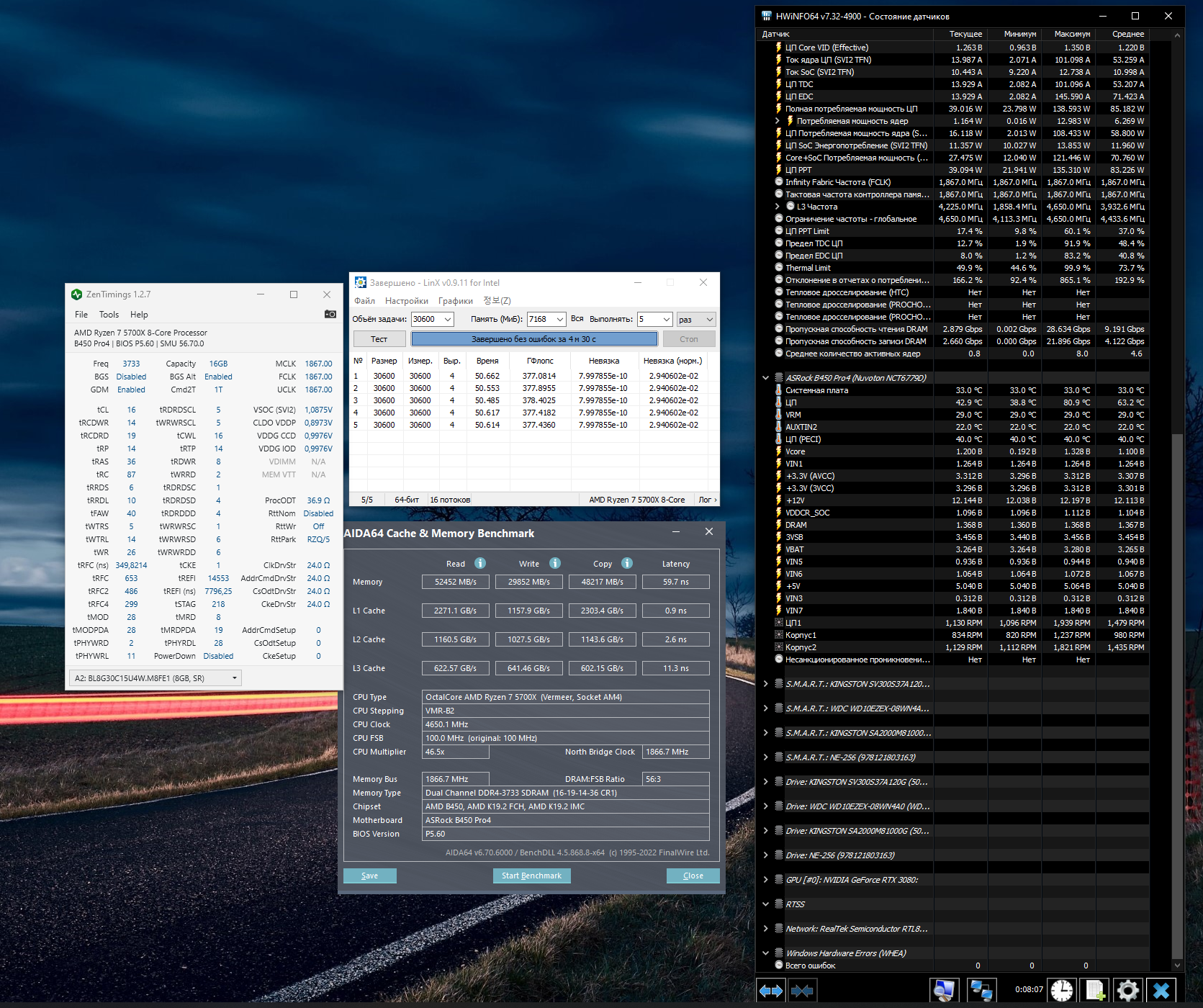Click the chip icon beside ASRock B450 Pro4 sensor group
Viewport: 1203px width, 1008px height.
click(x=778, y=377)
